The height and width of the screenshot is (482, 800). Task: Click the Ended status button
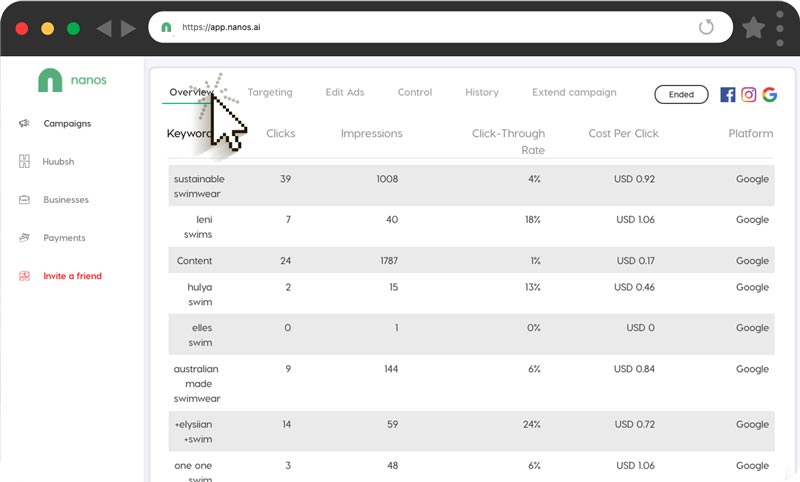(681, 95)
